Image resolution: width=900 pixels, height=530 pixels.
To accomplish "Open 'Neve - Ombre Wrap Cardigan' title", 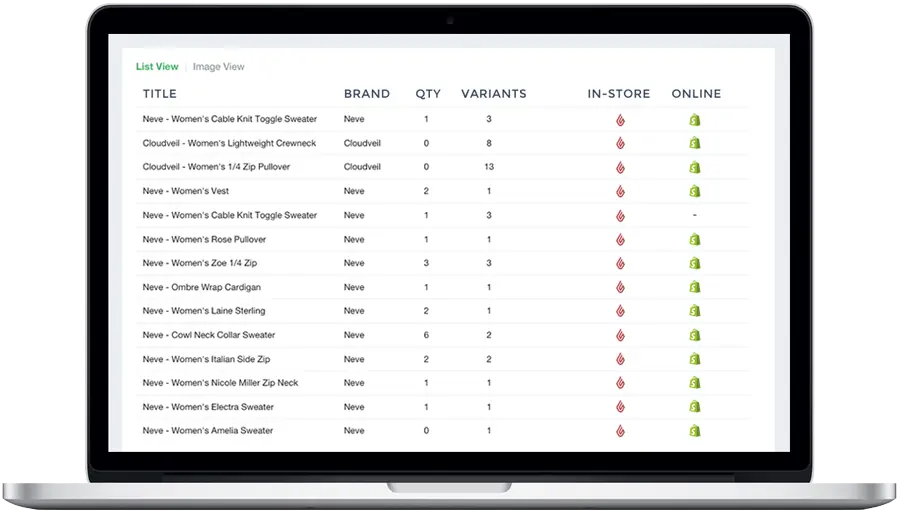I will point(201,287).
